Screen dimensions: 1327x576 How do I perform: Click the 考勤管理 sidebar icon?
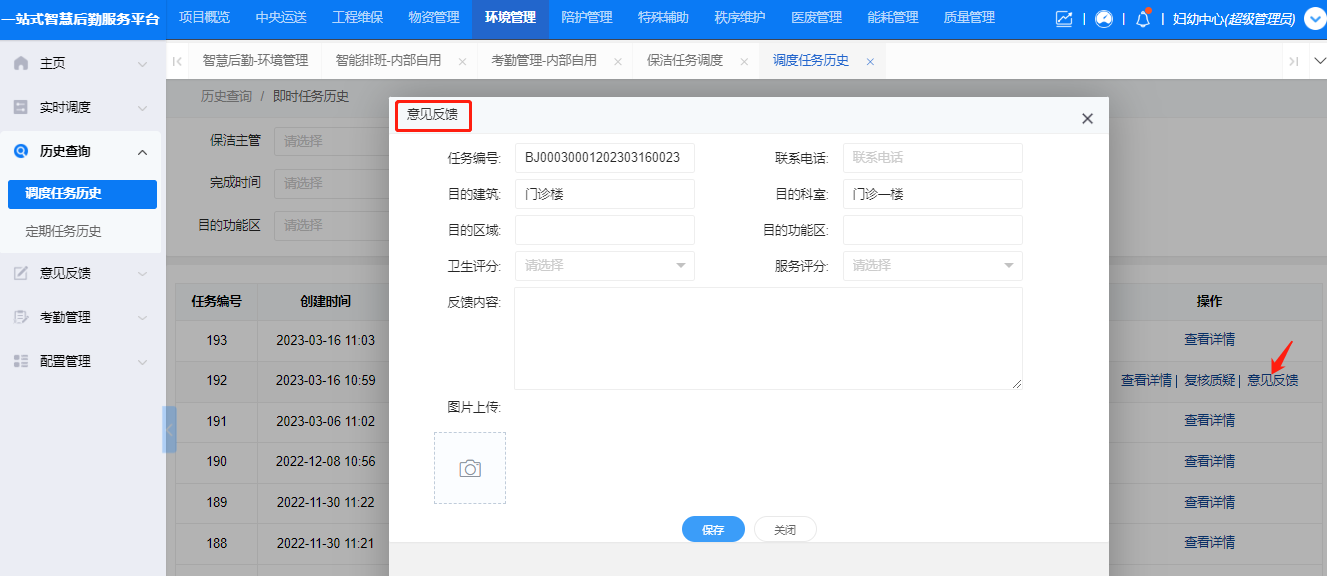(21, 317)
